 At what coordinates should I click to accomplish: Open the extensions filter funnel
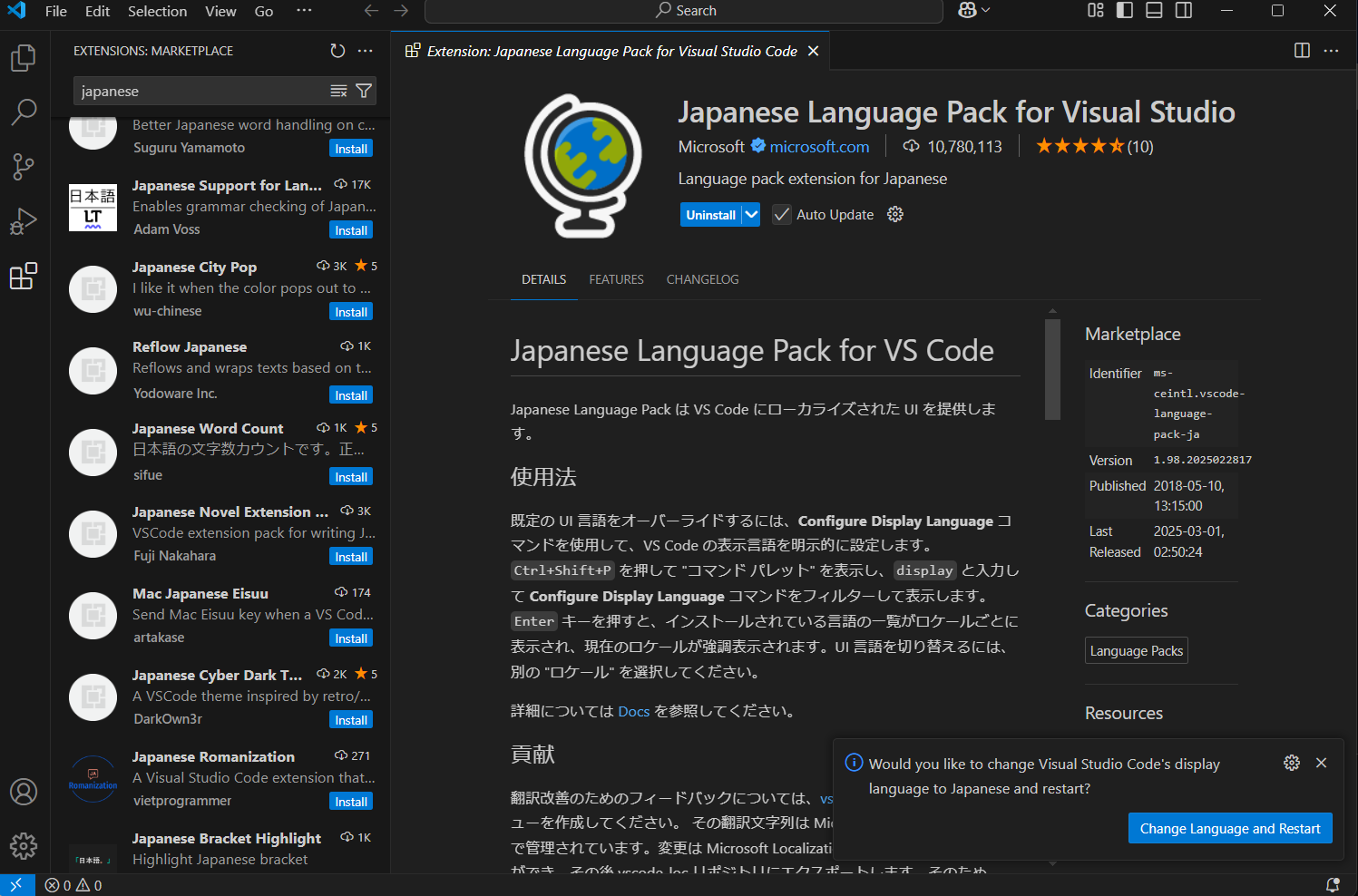(364, 91)
